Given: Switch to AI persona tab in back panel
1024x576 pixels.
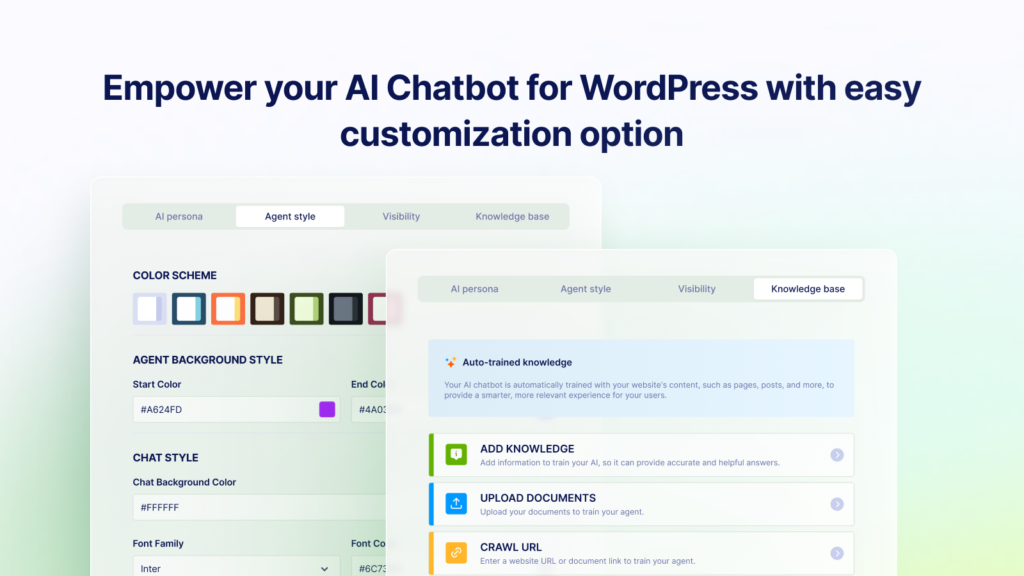Looking at the screenshot, I should pyautogui.click(x=179, y=216).
